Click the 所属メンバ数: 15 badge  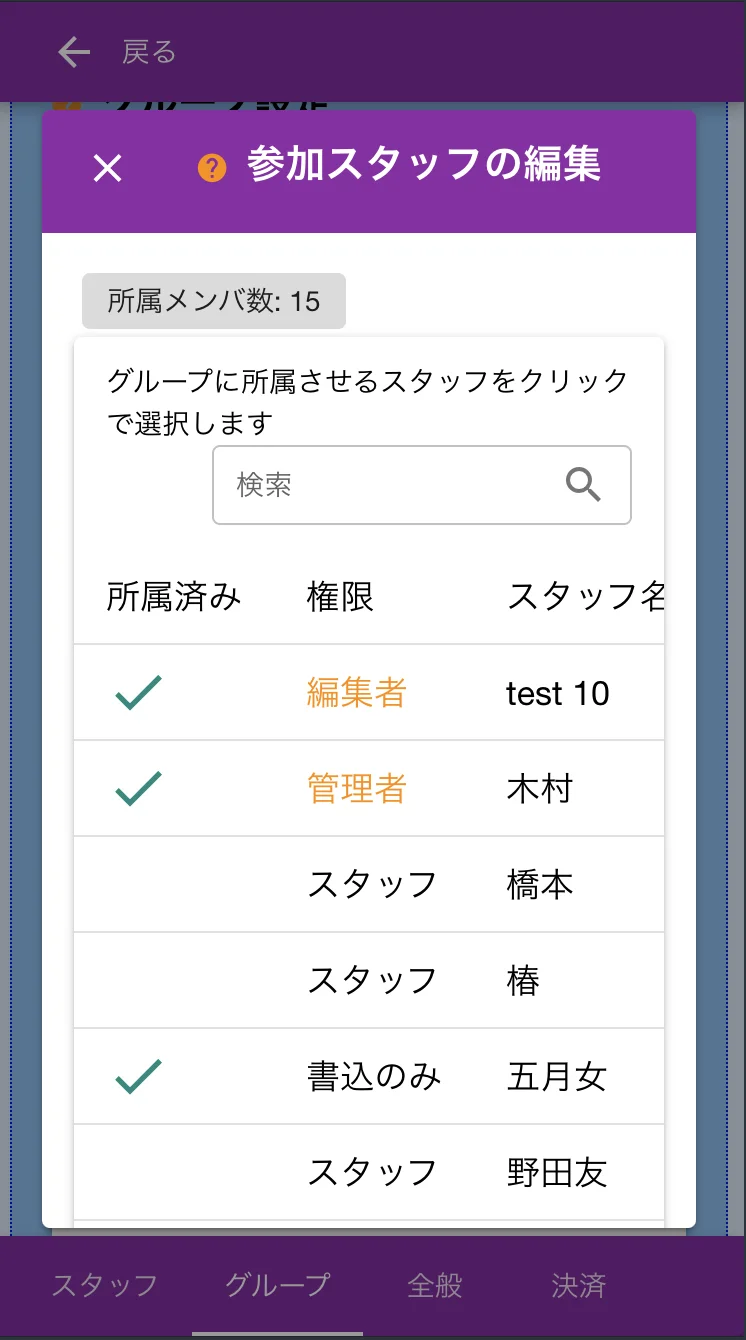(x=214, y=301)
